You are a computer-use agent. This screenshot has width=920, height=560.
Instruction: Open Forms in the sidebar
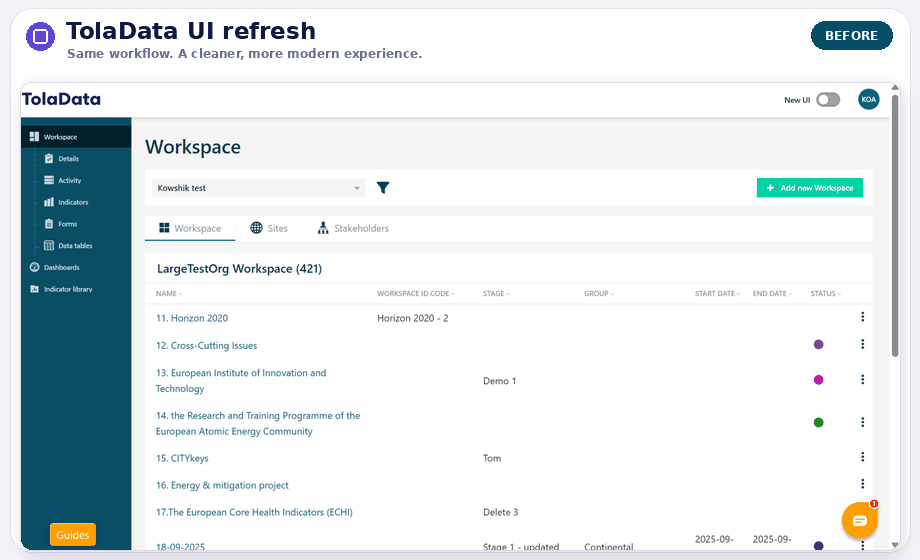coord(67,224)
